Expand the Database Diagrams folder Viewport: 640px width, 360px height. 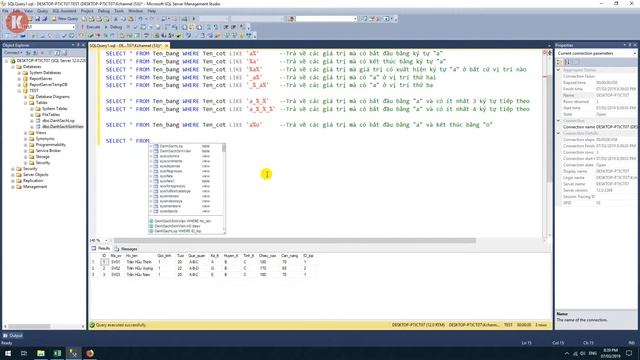pyautogui.click(x=25, y=97)
